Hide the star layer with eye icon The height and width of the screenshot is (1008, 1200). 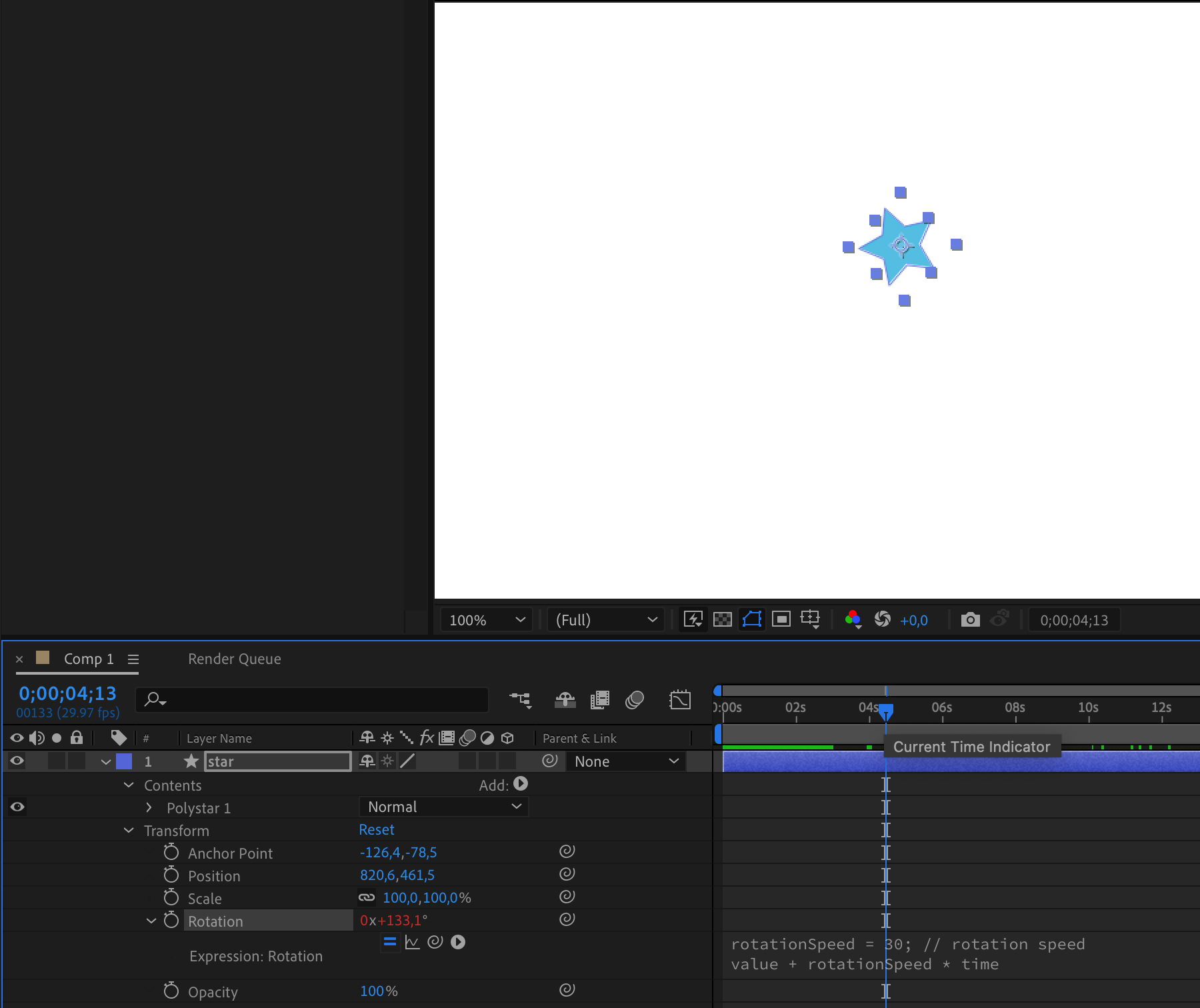coord(17,761)
